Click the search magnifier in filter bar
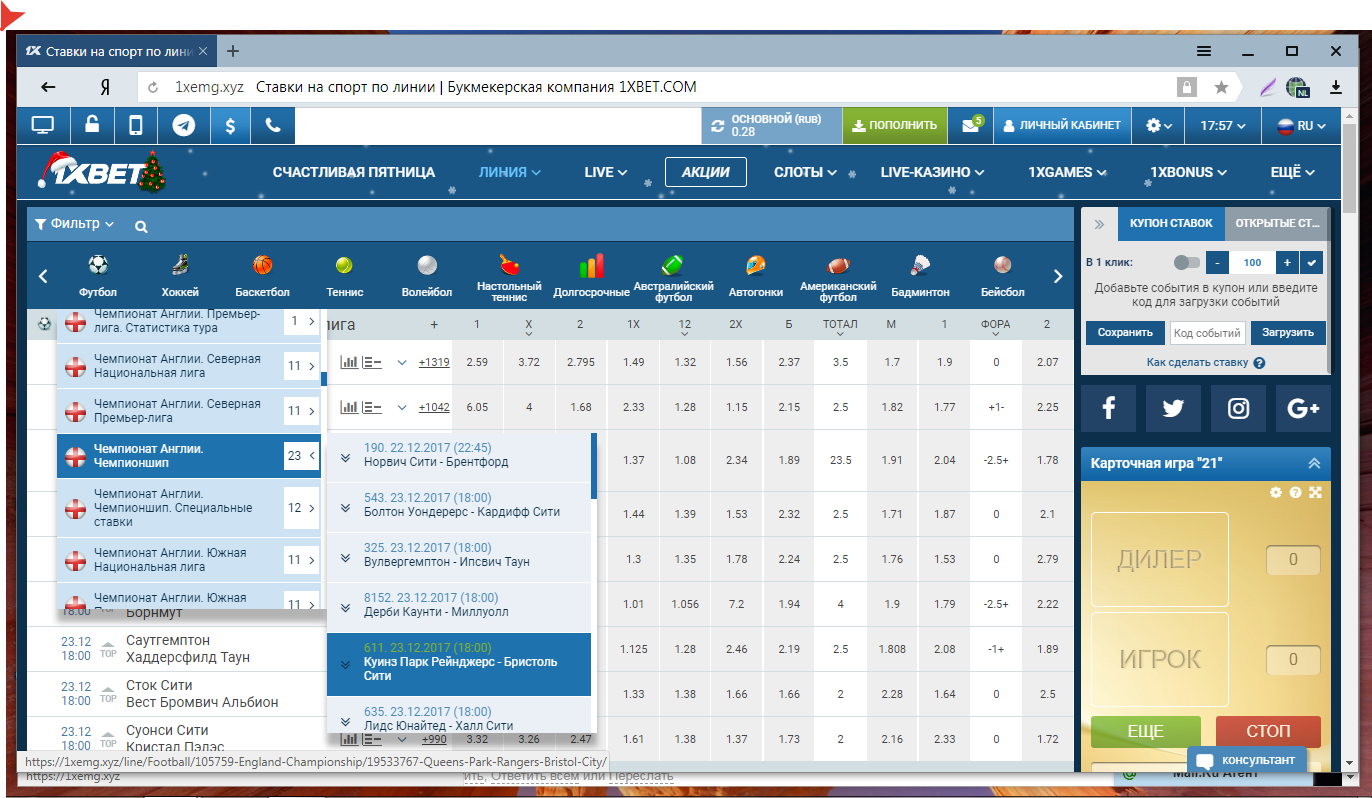Screen dimensions: 1372x798 (141, 227)
